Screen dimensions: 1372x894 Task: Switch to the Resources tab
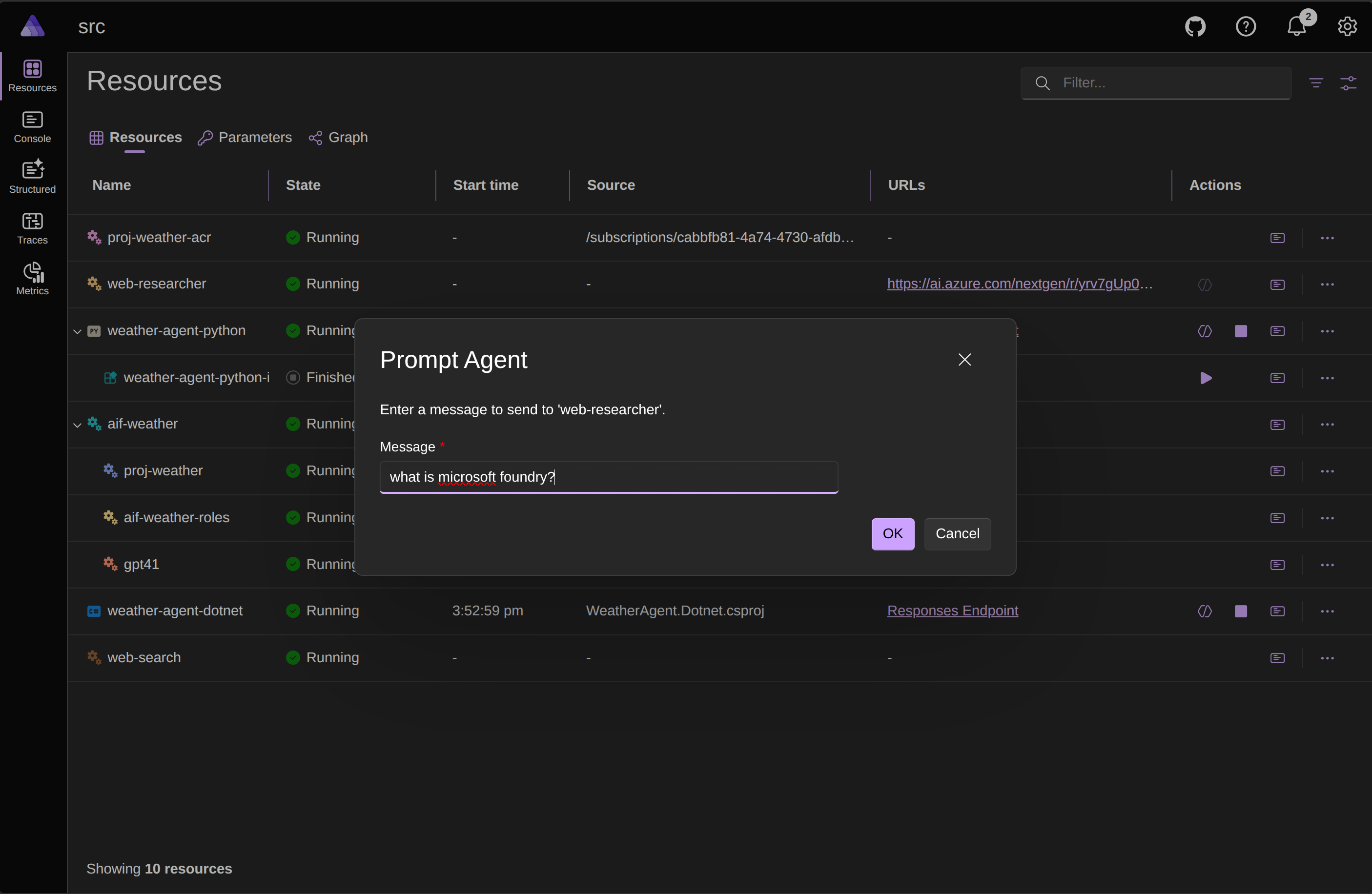pos(136,138)
